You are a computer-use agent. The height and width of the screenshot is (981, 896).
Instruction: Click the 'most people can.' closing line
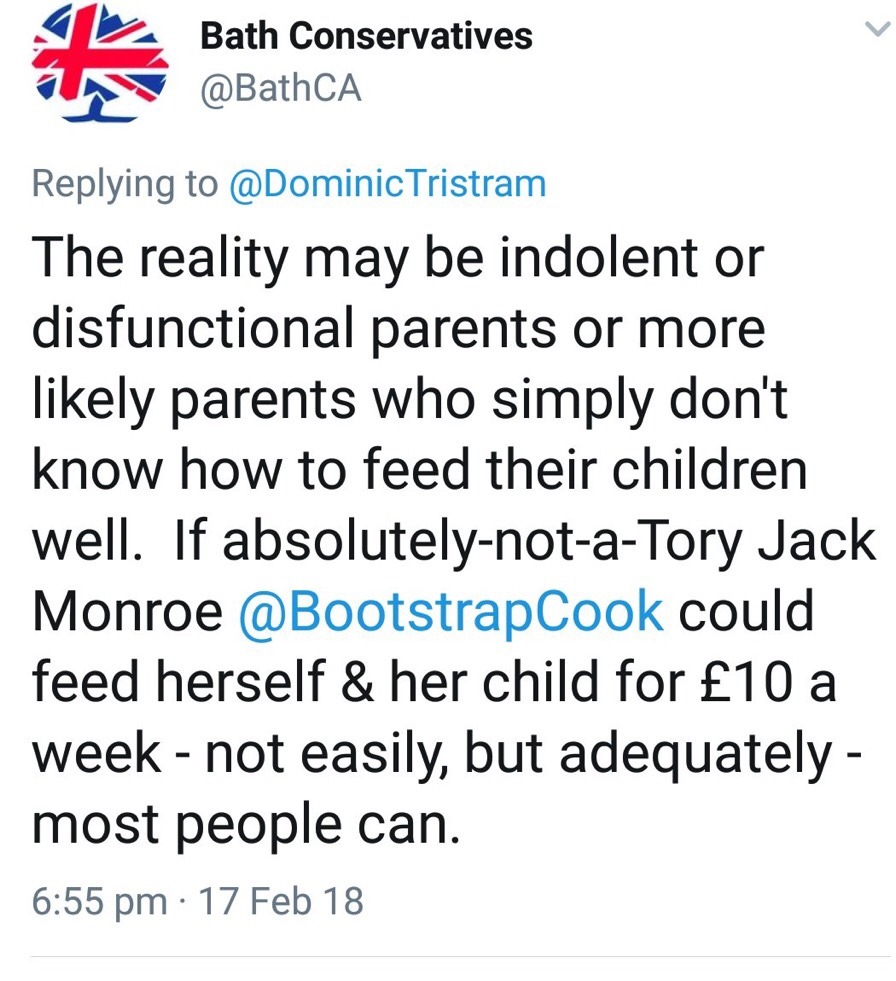pyautogui.click(x=246, y=825)
